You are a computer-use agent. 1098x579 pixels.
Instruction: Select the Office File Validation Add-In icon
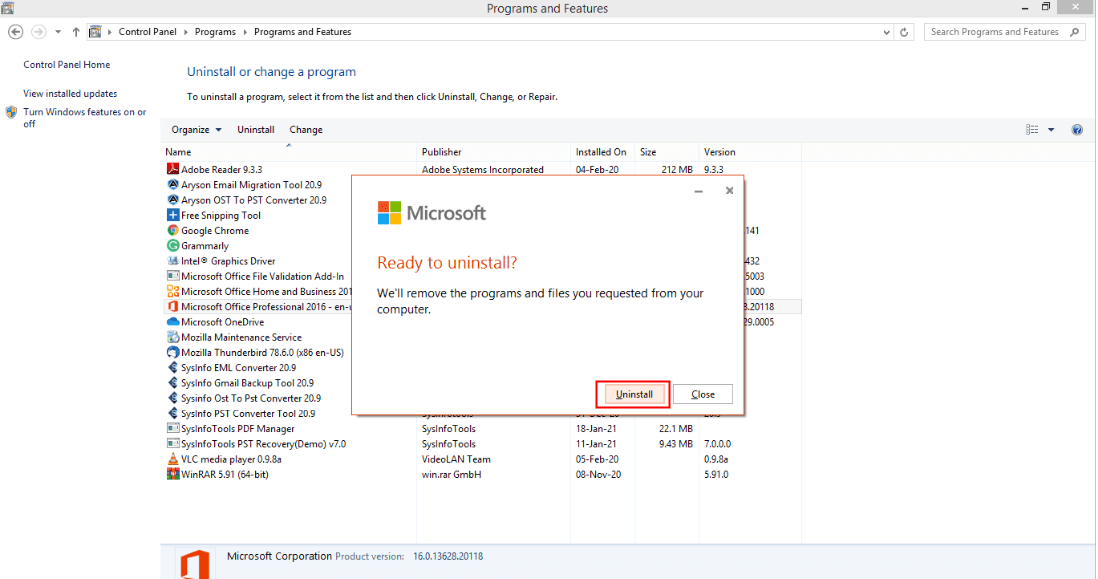[173, 276]
